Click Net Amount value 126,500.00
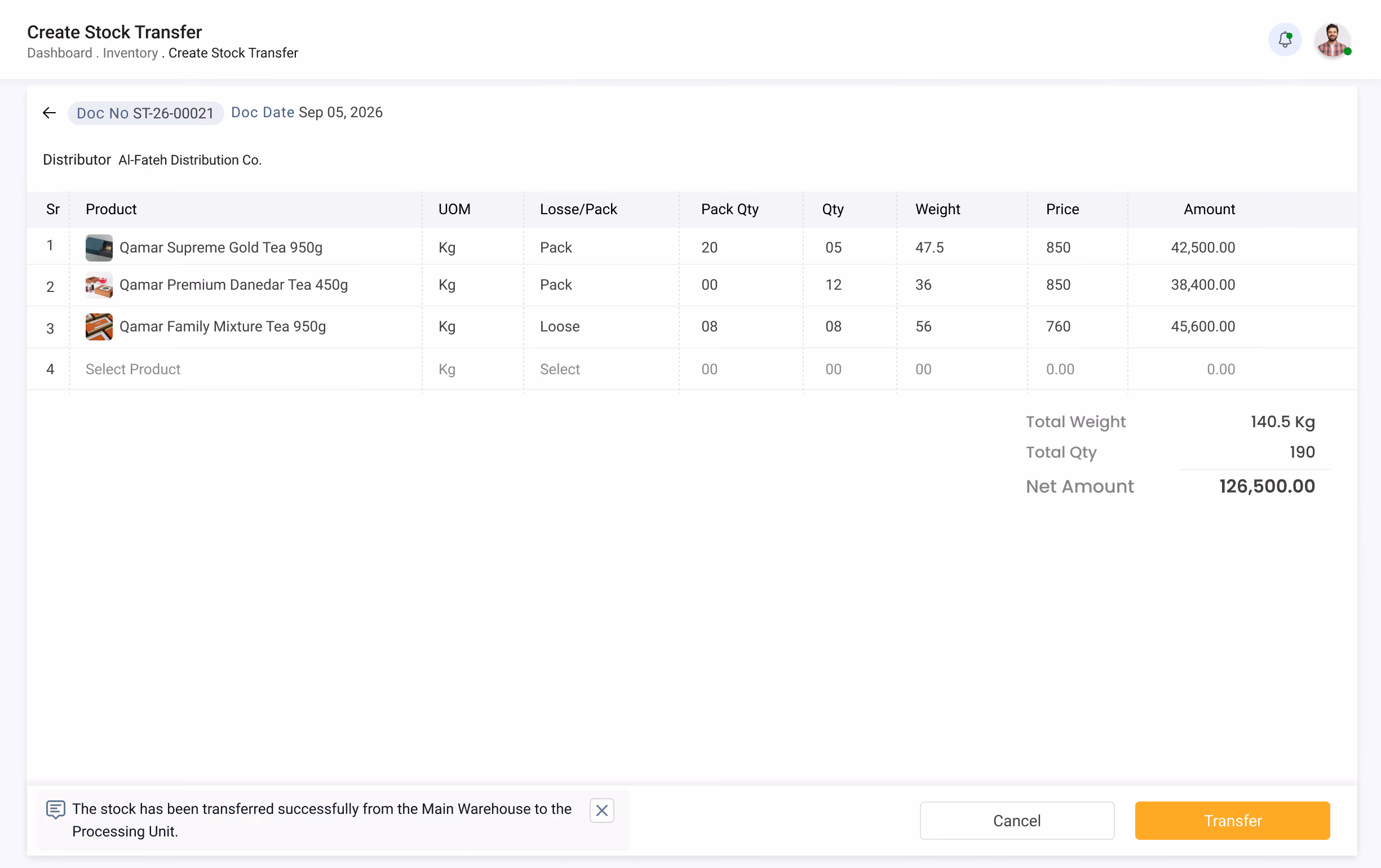 pyautogui.click(x=1267, y=486)
